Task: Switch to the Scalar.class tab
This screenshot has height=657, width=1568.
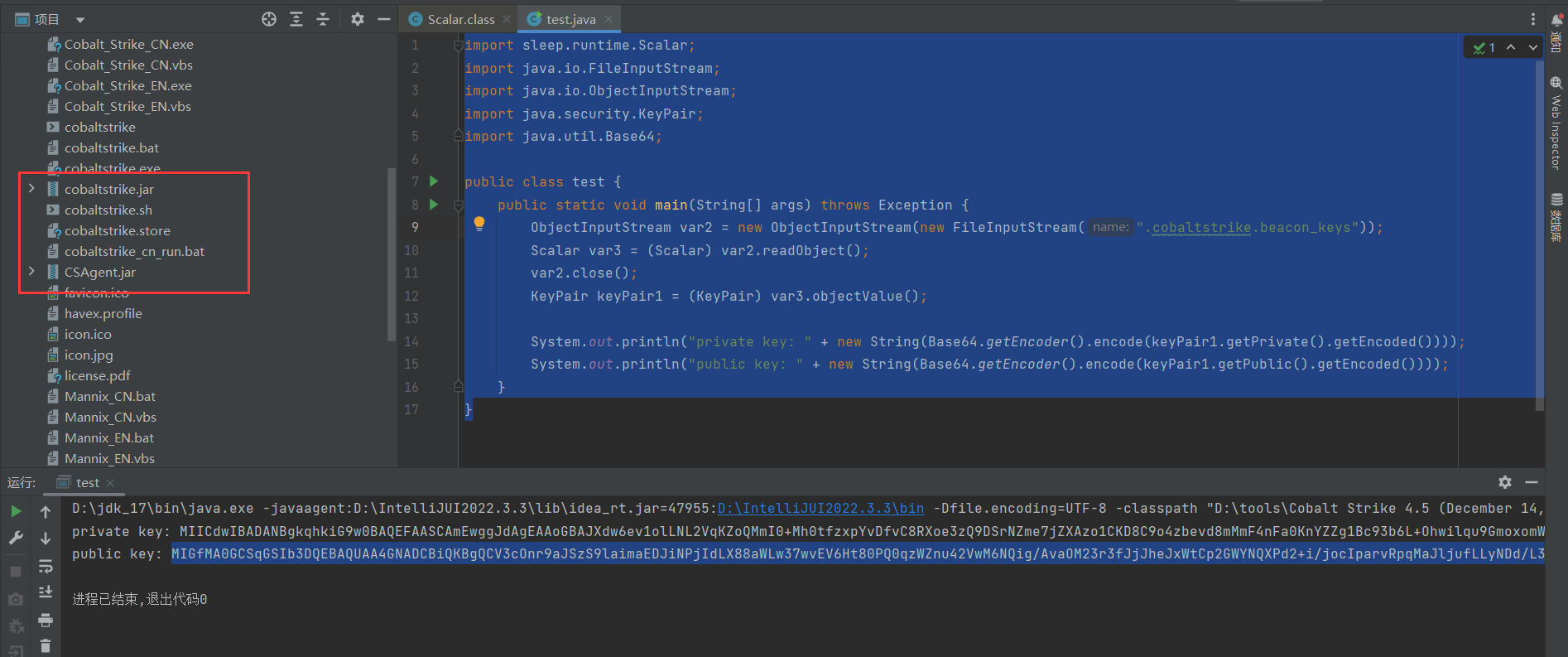Action: click(x=460, y=19)
